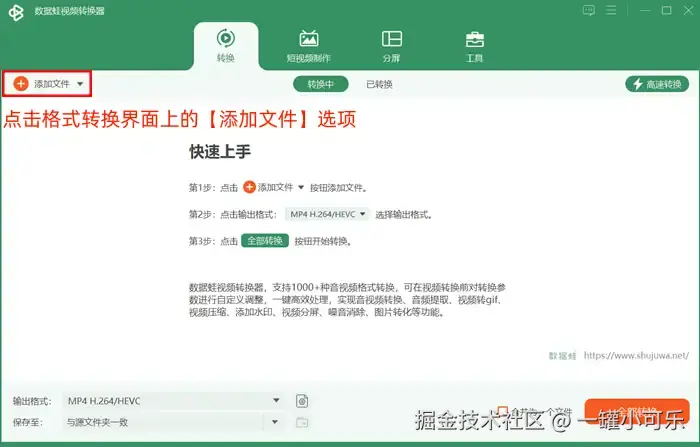Click the orange 全部转换 button at bottom
The height and width of the screenshot is (447, 700).
click(x=637, y=411)
